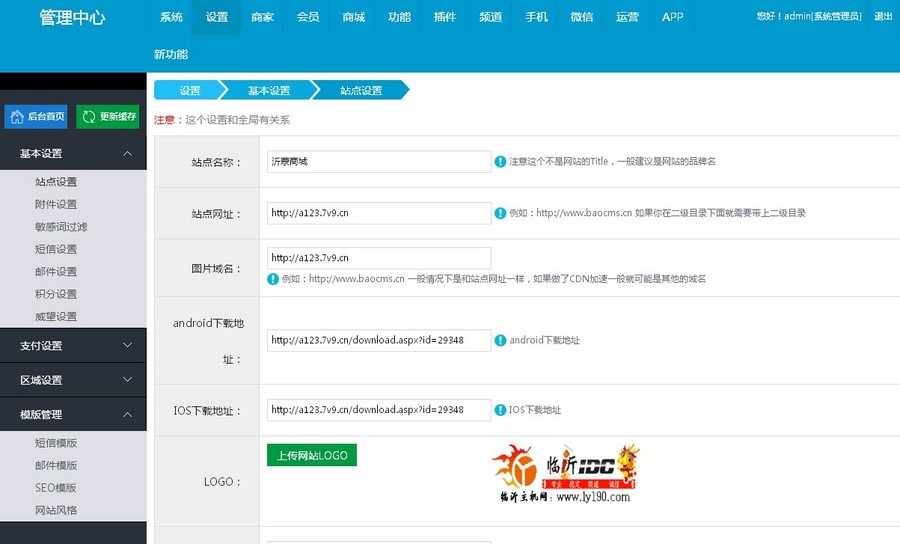900x544 pixels.
Task: Expand the 支付设置 sidebar section
Action: pyautogui.click(x=73, y=345)
